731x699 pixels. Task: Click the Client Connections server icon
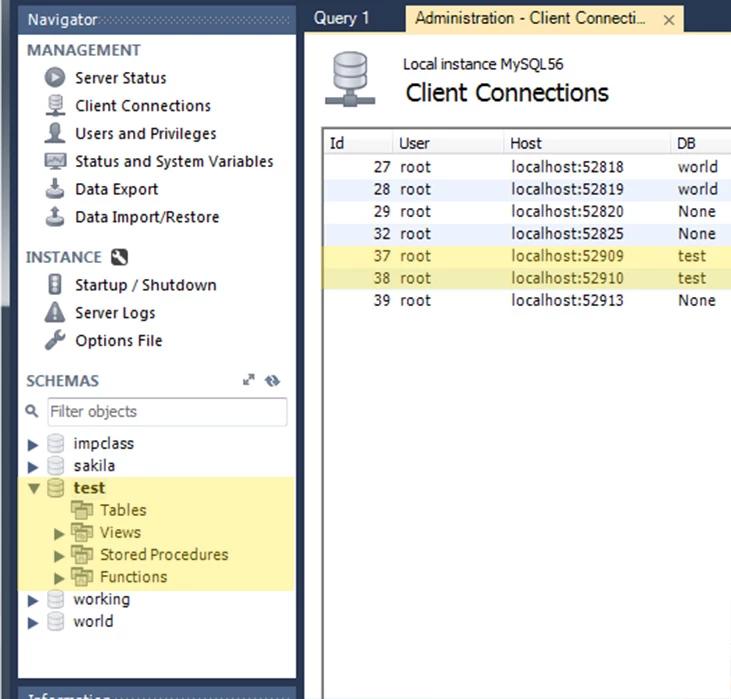pyautogui.click(x=55, y=105)
